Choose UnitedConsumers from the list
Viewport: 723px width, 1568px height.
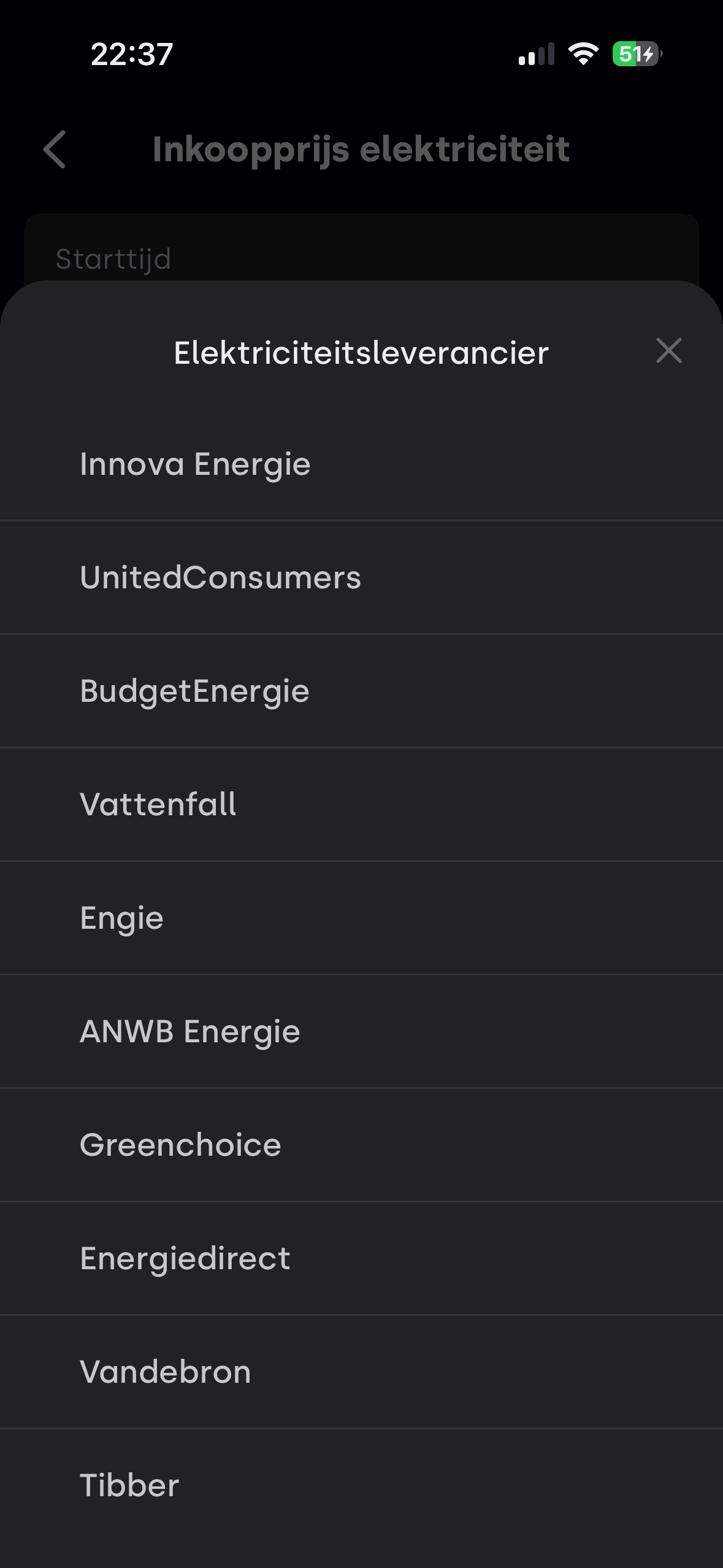tap(221, 577)
